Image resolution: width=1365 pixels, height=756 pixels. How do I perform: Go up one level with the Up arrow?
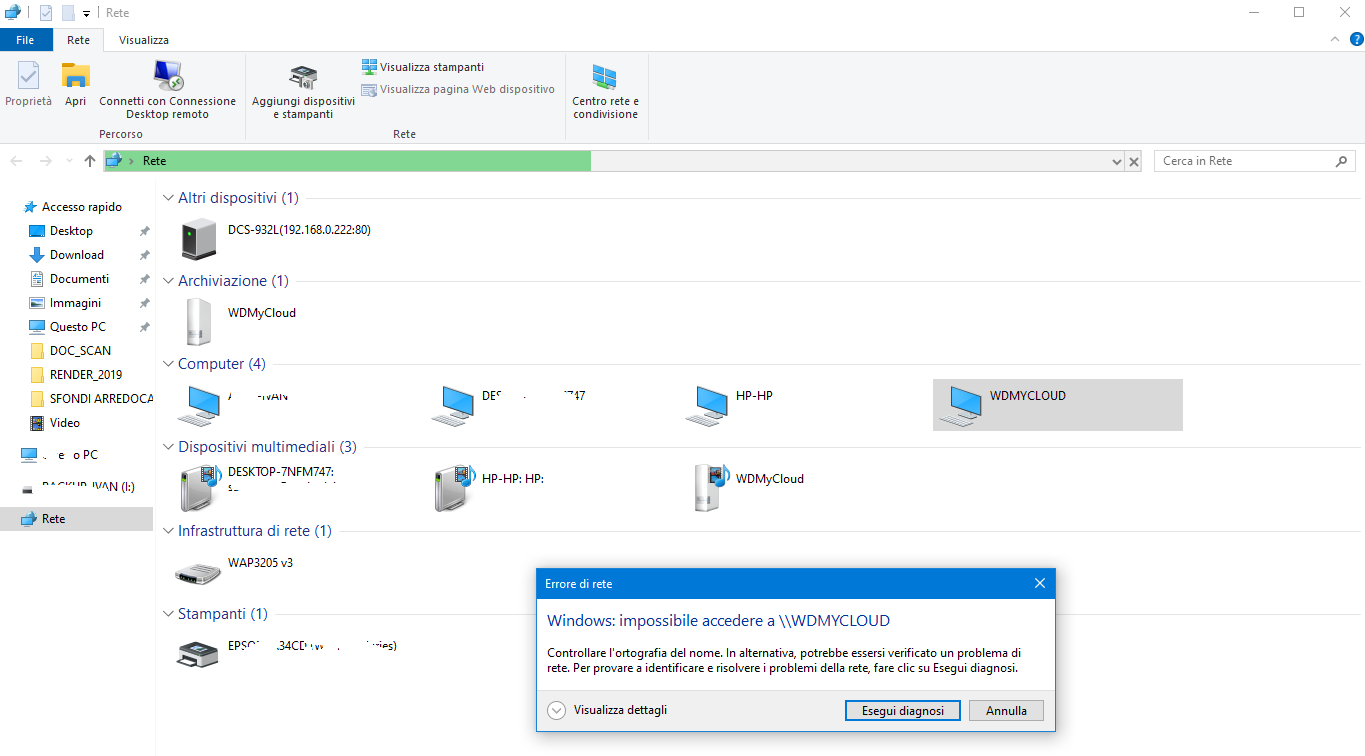click(90, 161)
